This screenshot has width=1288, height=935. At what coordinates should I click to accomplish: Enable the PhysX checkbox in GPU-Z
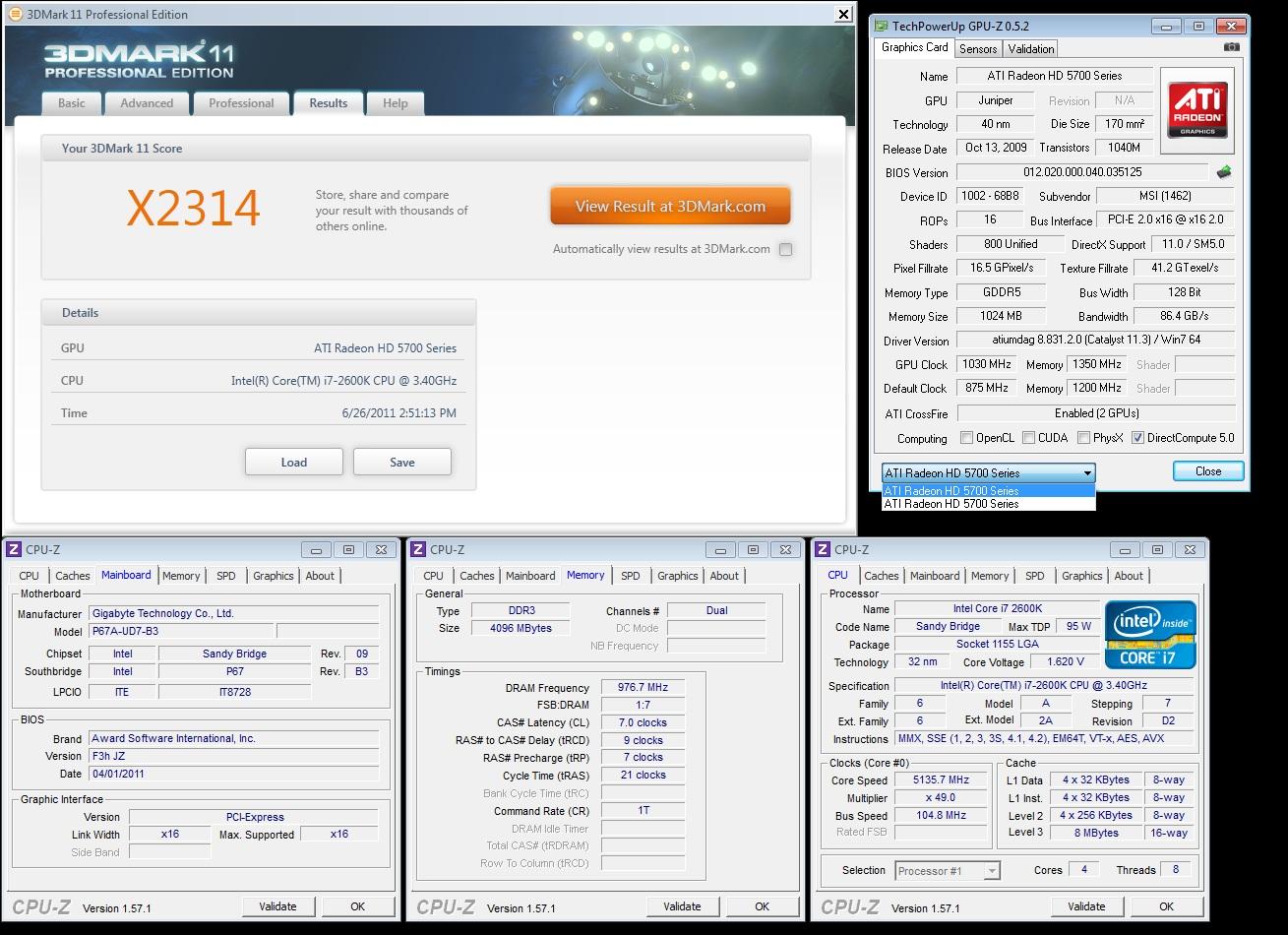1083,438
